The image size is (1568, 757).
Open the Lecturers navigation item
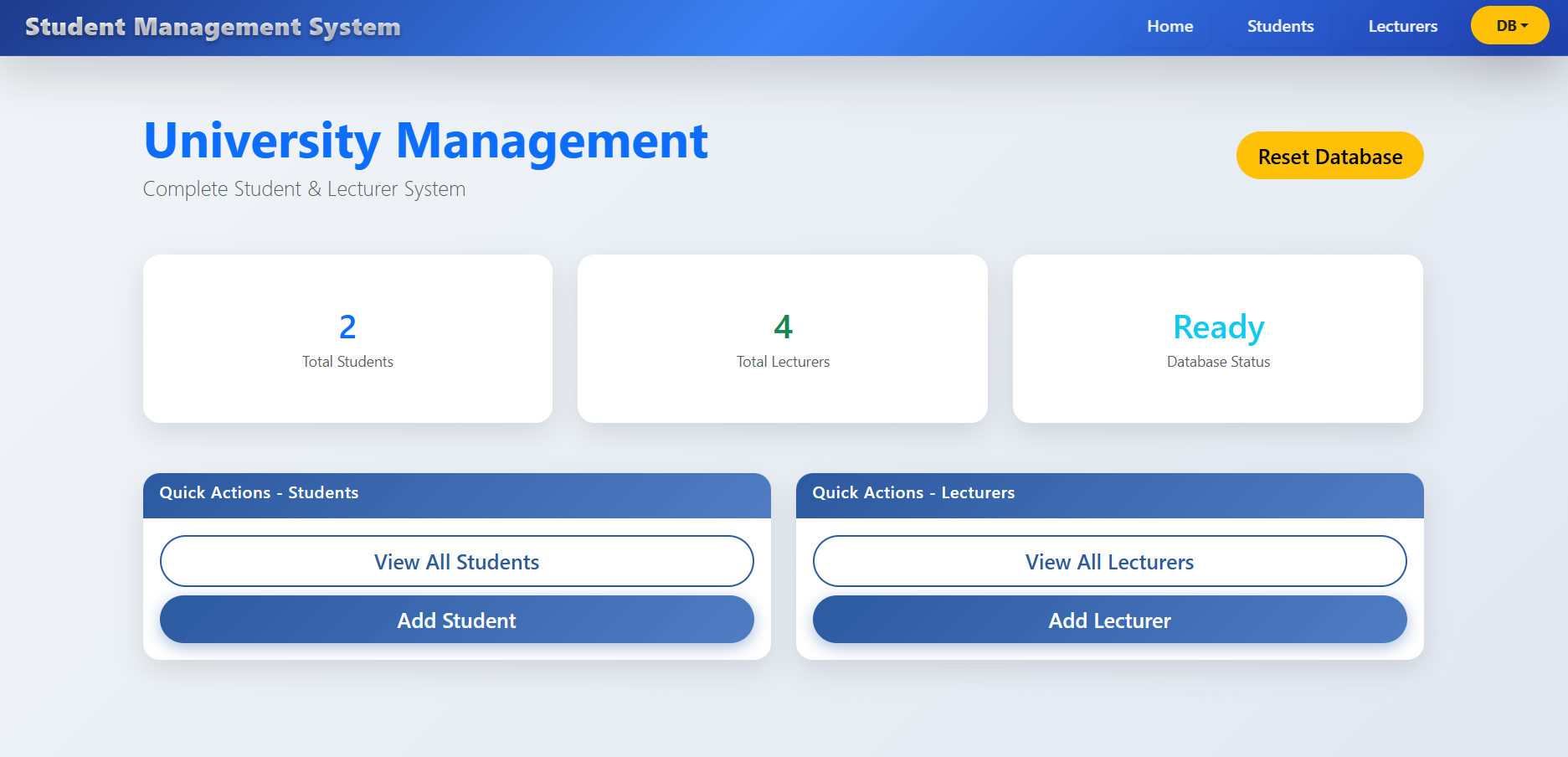pos(1402,26)
